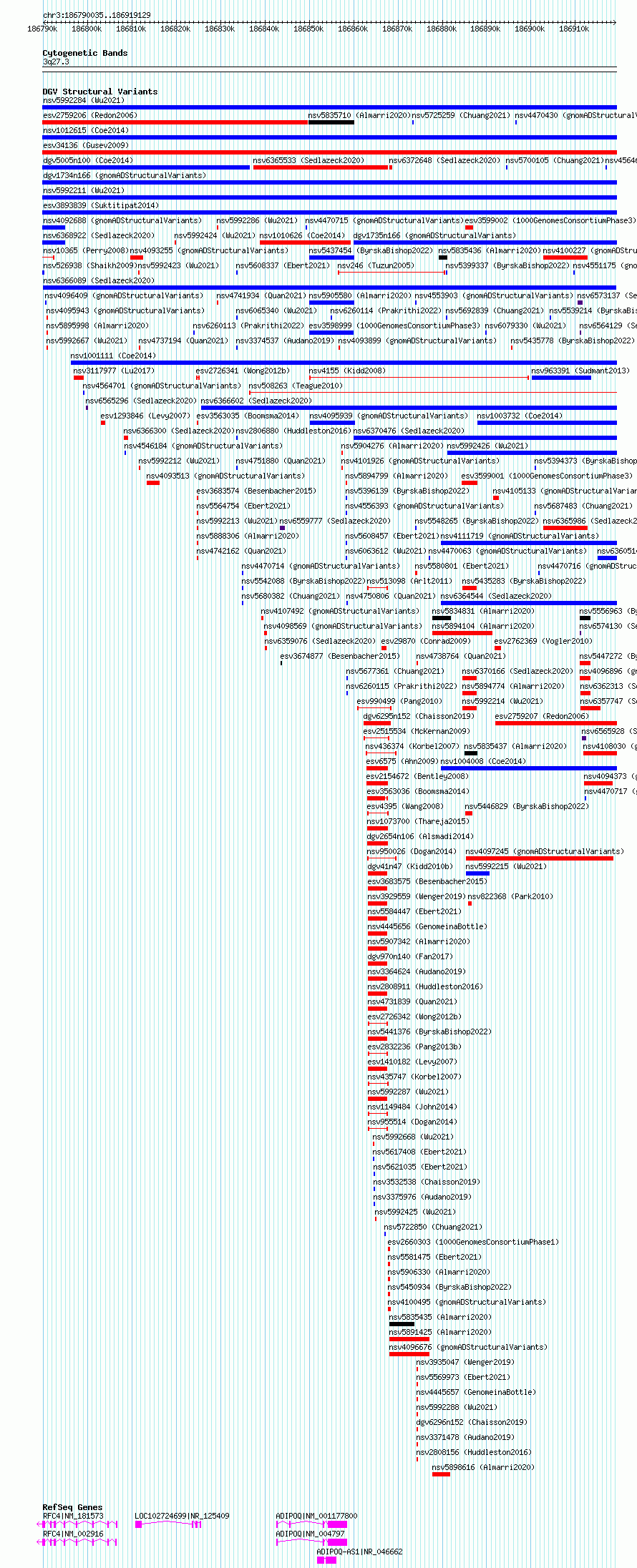Click the red bar below nsv5894104 (Almarri2020)

462,633
